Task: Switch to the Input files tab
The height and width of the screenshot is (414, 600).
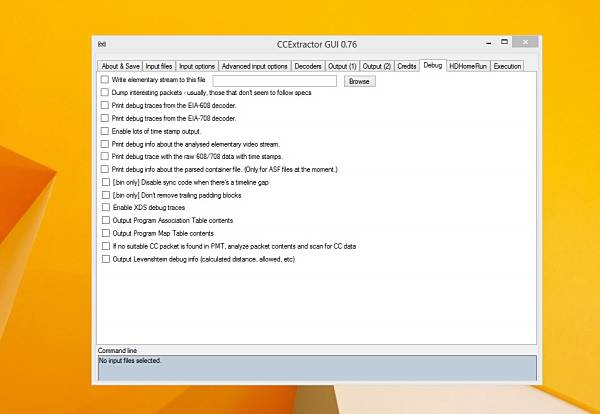Action: (159, 66)
